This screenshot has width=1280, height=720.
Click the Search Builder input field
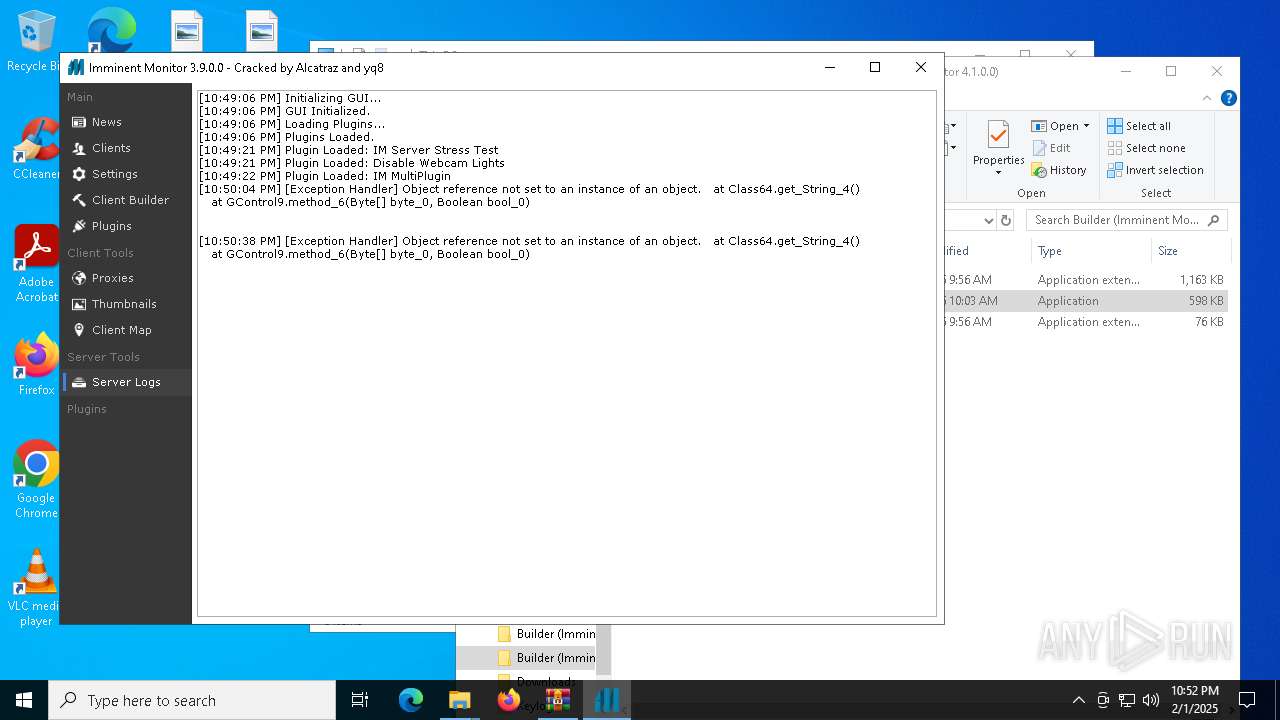[1126, 220]
